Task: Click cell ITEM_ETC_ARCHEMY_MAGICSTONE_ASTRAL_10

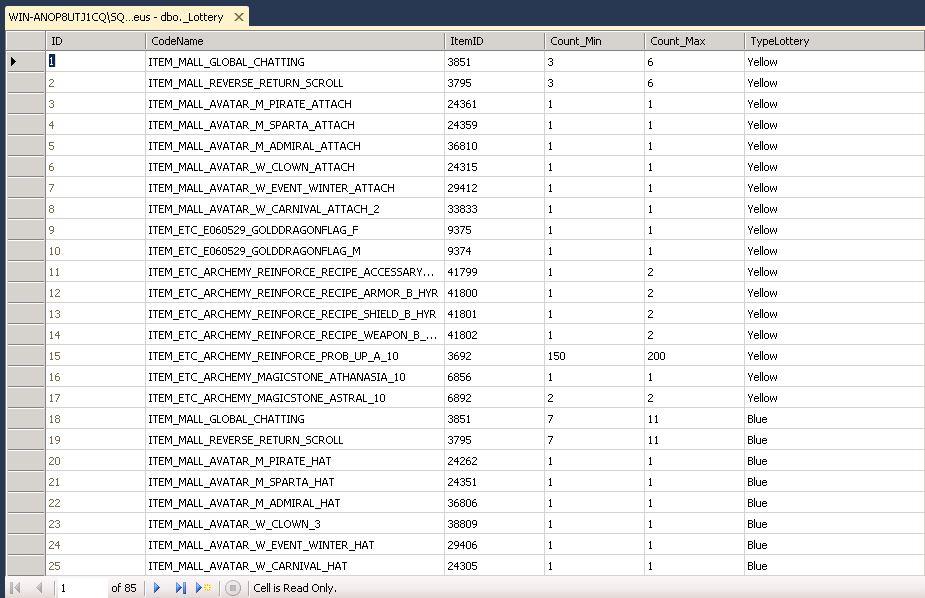Action: coord(294,397)
